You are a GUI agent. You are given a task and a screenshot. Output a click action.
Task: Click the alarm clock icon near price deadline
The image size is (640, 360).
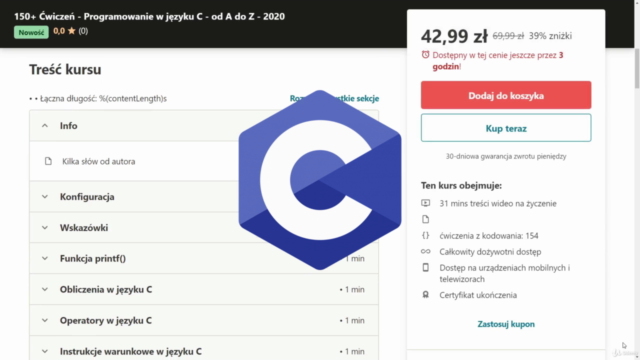point(425,55)
